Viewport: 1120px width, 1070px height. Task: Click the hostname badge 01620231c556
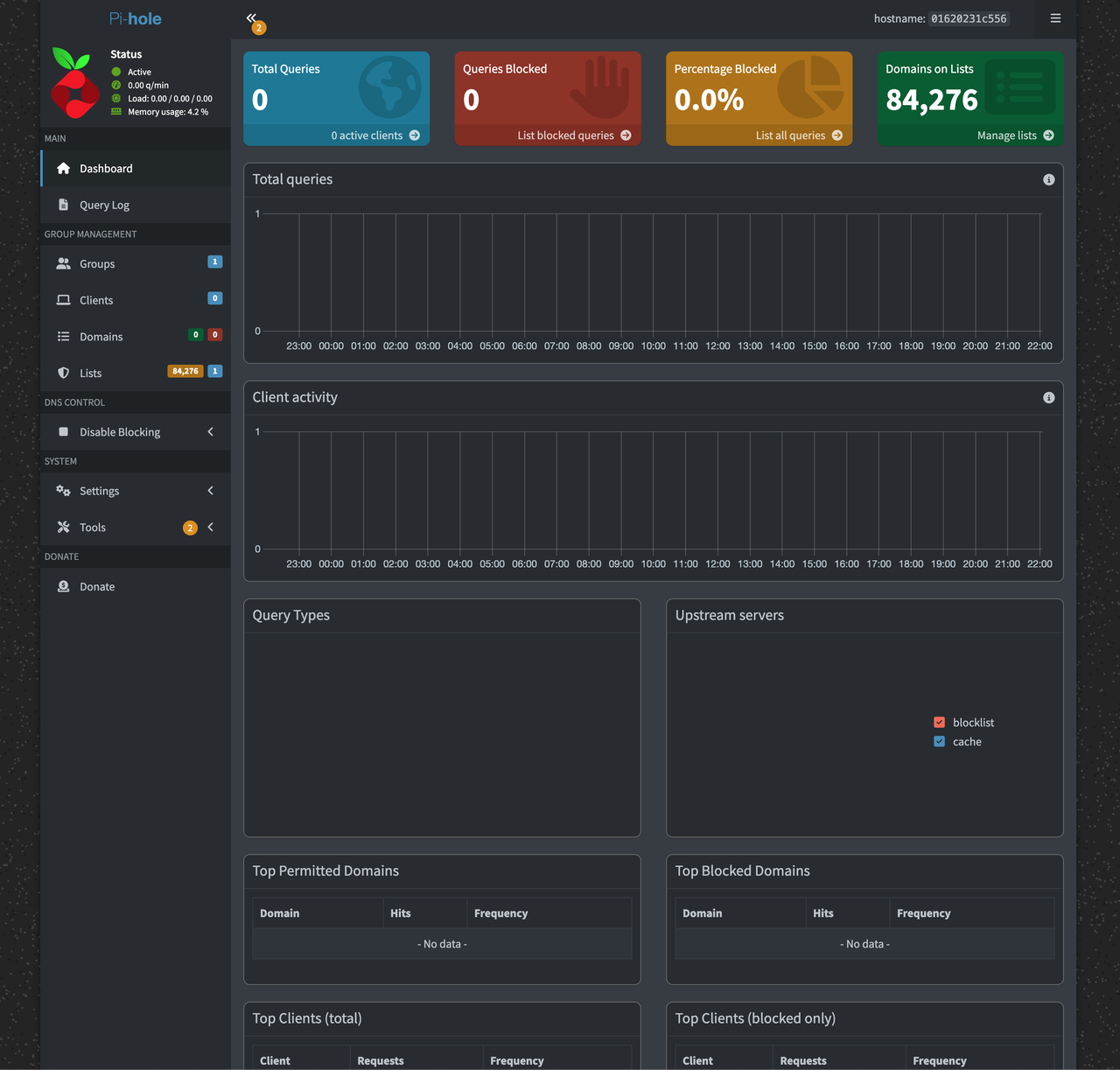pos(968,17)
